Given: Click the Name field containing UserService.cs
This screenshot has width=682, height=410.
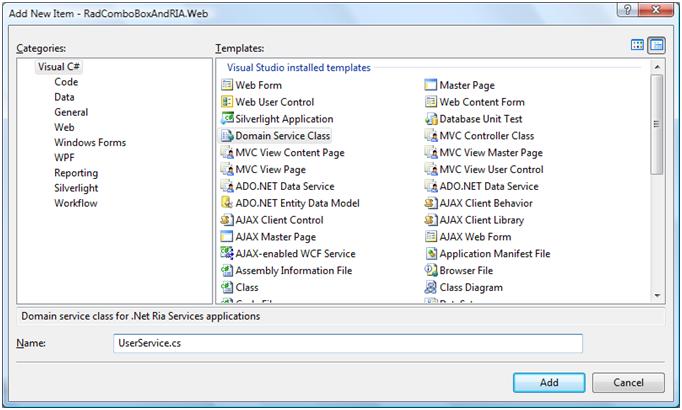Looking at the screenshot, I should coord(348,343).
